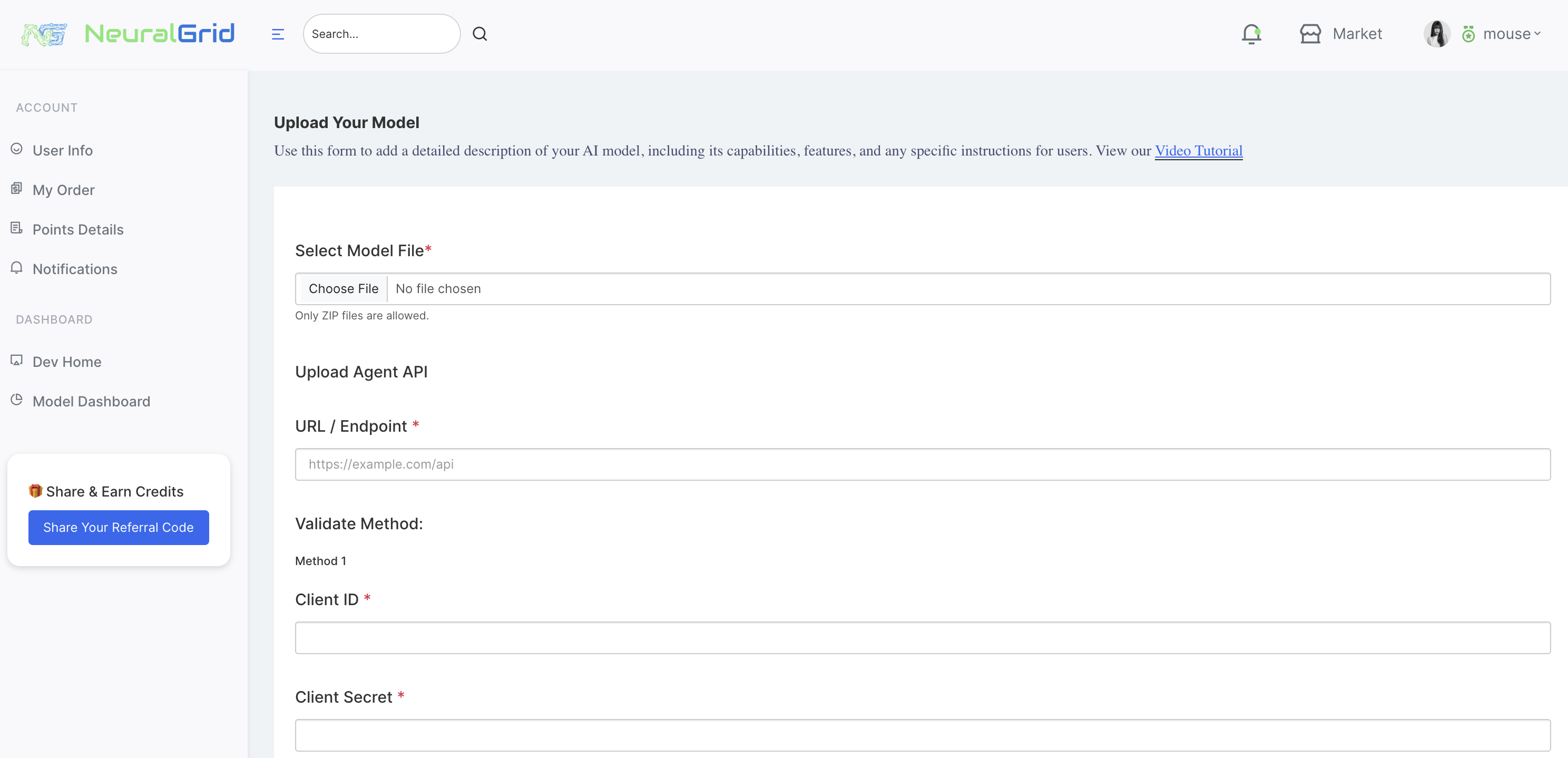Click the Market storefront icon
Screen dimensions: 1568x758
[x=1309, y=34]
